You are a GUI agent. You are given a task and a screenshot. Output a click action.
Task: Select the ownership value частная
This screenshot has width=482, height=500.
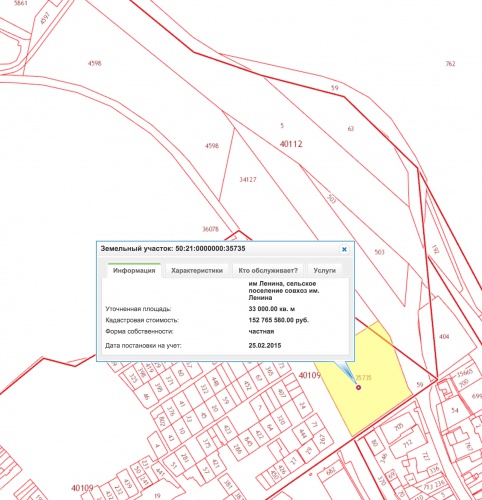tap(261, 331)
